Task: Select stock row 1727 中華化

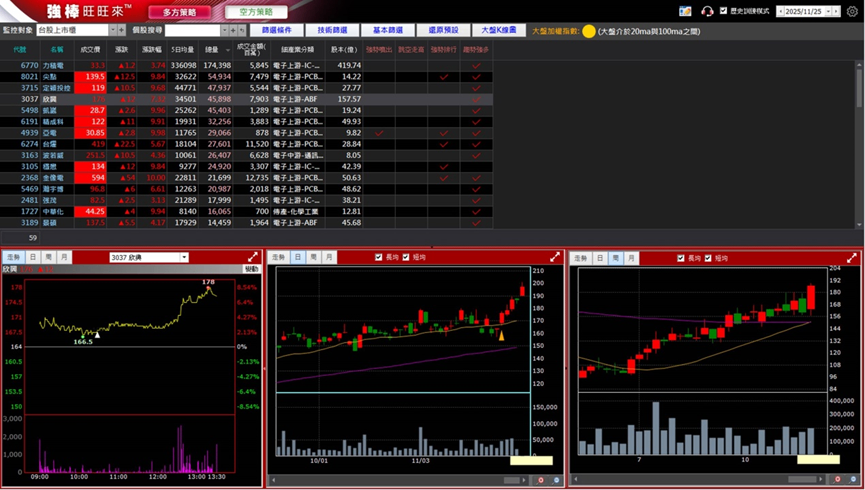Action: [246, 211]
